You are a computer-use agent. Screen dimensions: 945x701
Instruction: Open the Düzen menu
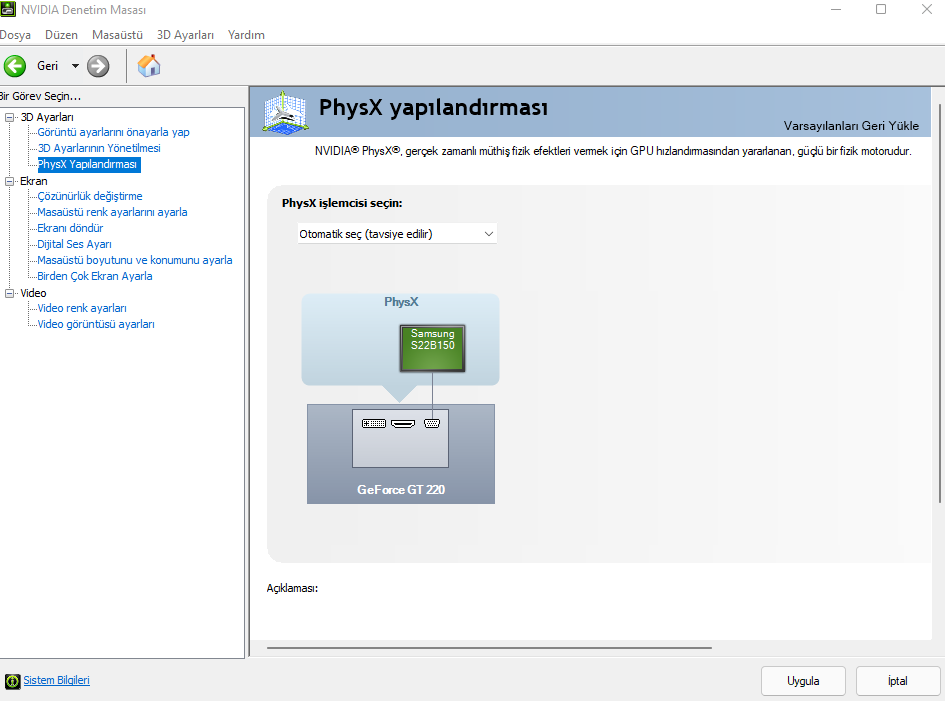tap(61, 35)
